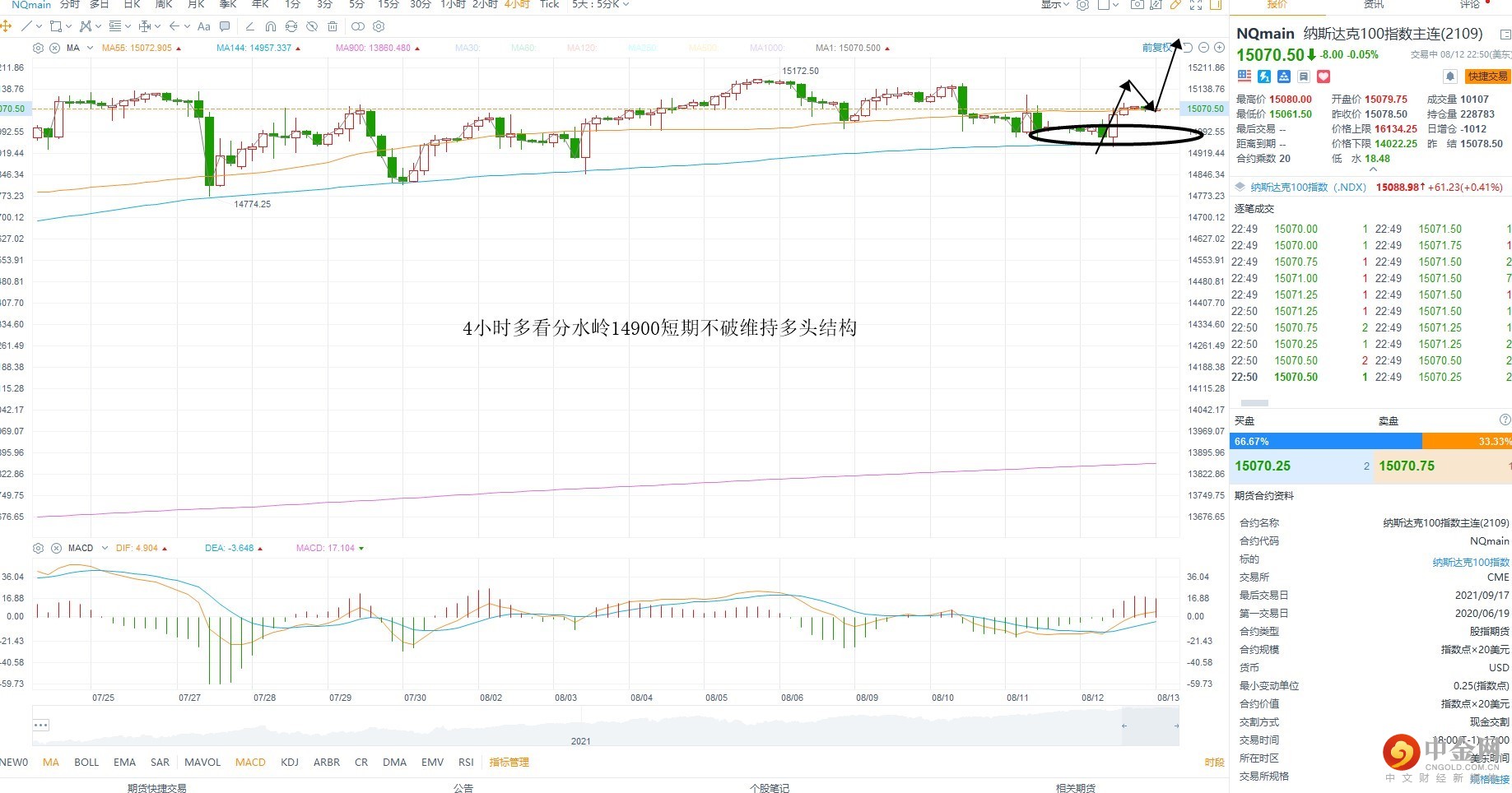
Task: Select the pattern drawing tool
Action: click(86, 26)
